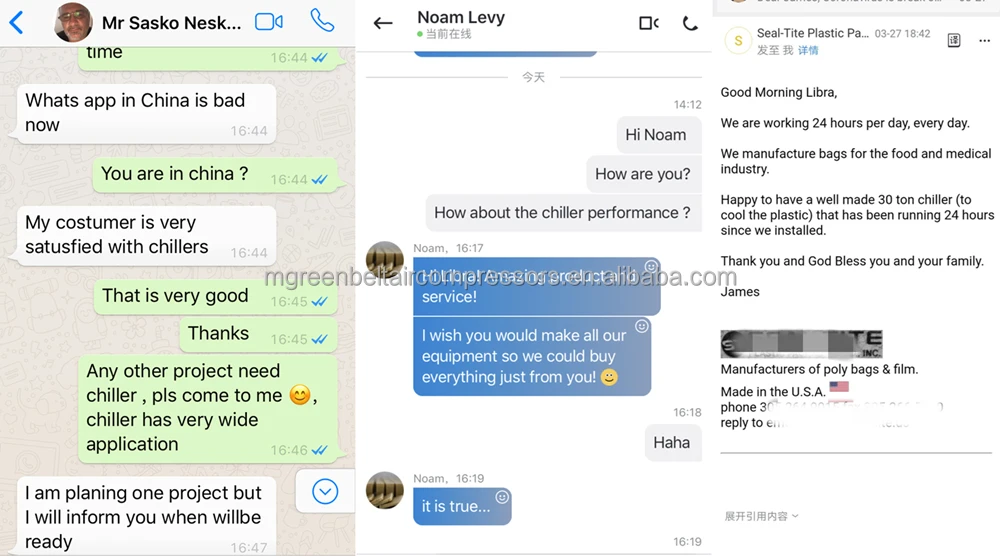The width and height of the screenshot is (1000, 556).
Task: Start video call with Mr Sasko
Action: click(x=268, y=22)
